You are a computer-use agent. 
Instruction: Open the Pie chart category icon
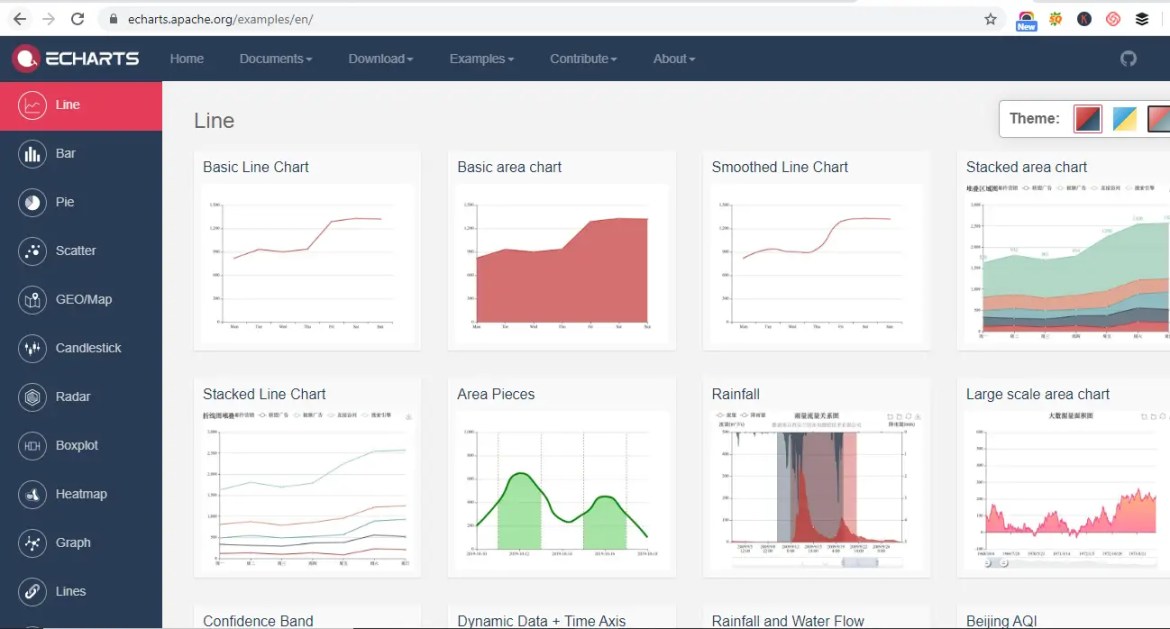point(32,202)
